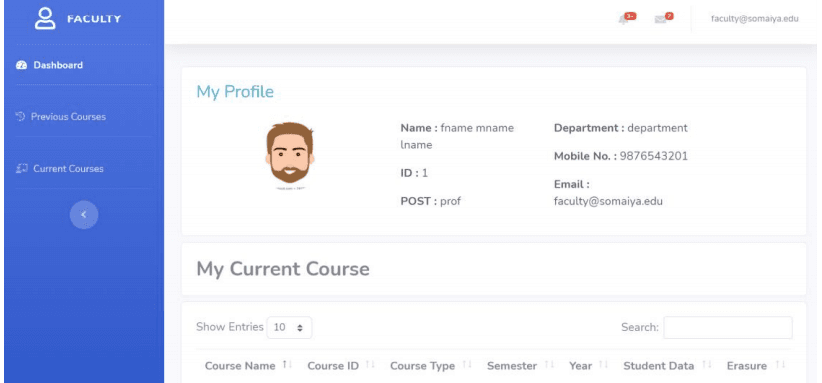Image resolution: width=822 pixels, height=383 pixels.
Task: Open notifications bell icon
Action: (x=626, y=19)
